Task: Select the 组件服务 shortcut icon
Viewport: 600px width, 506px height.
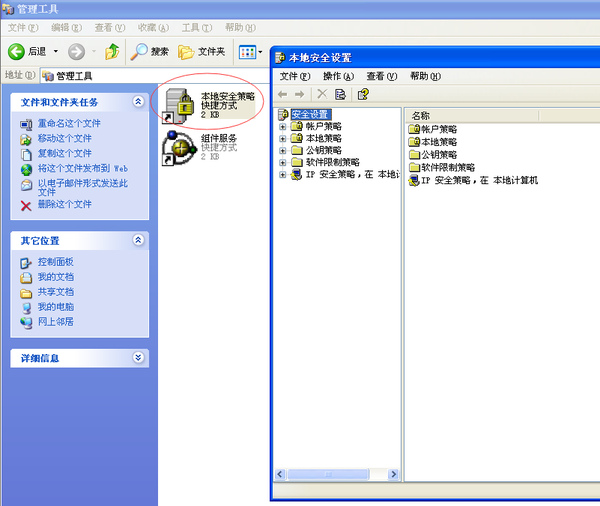Action: tap(179, 148)
